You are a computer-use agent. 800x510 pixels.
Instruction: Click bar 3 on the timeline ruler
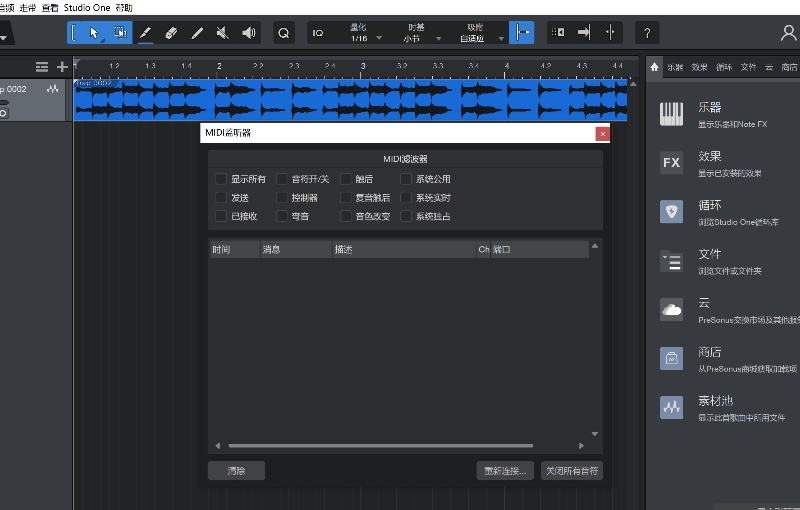363,66
